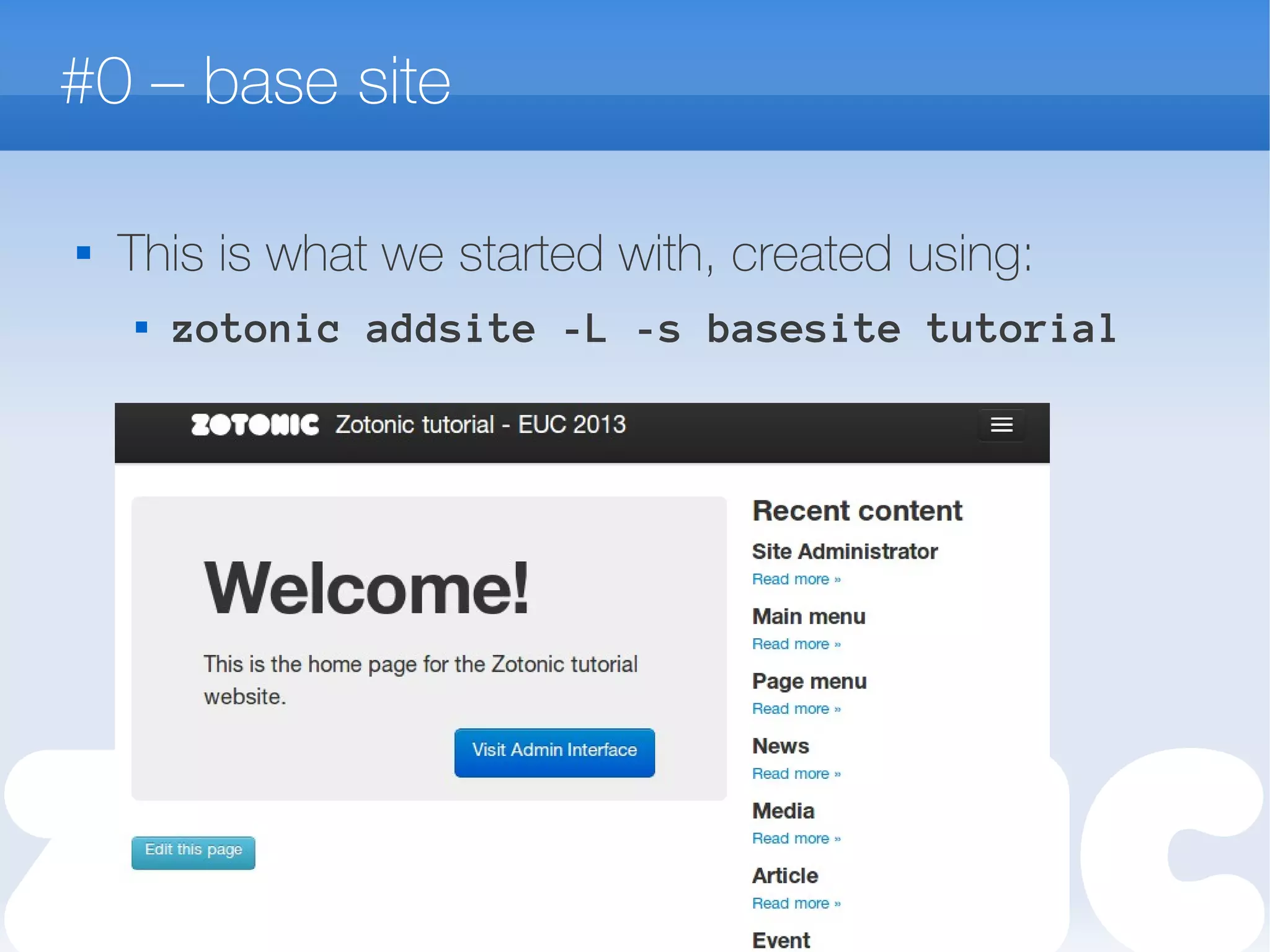Viewport: 1270px width, 952px height.
Task: Open the Site Administrator heading
Action: (x=845, y=551)
